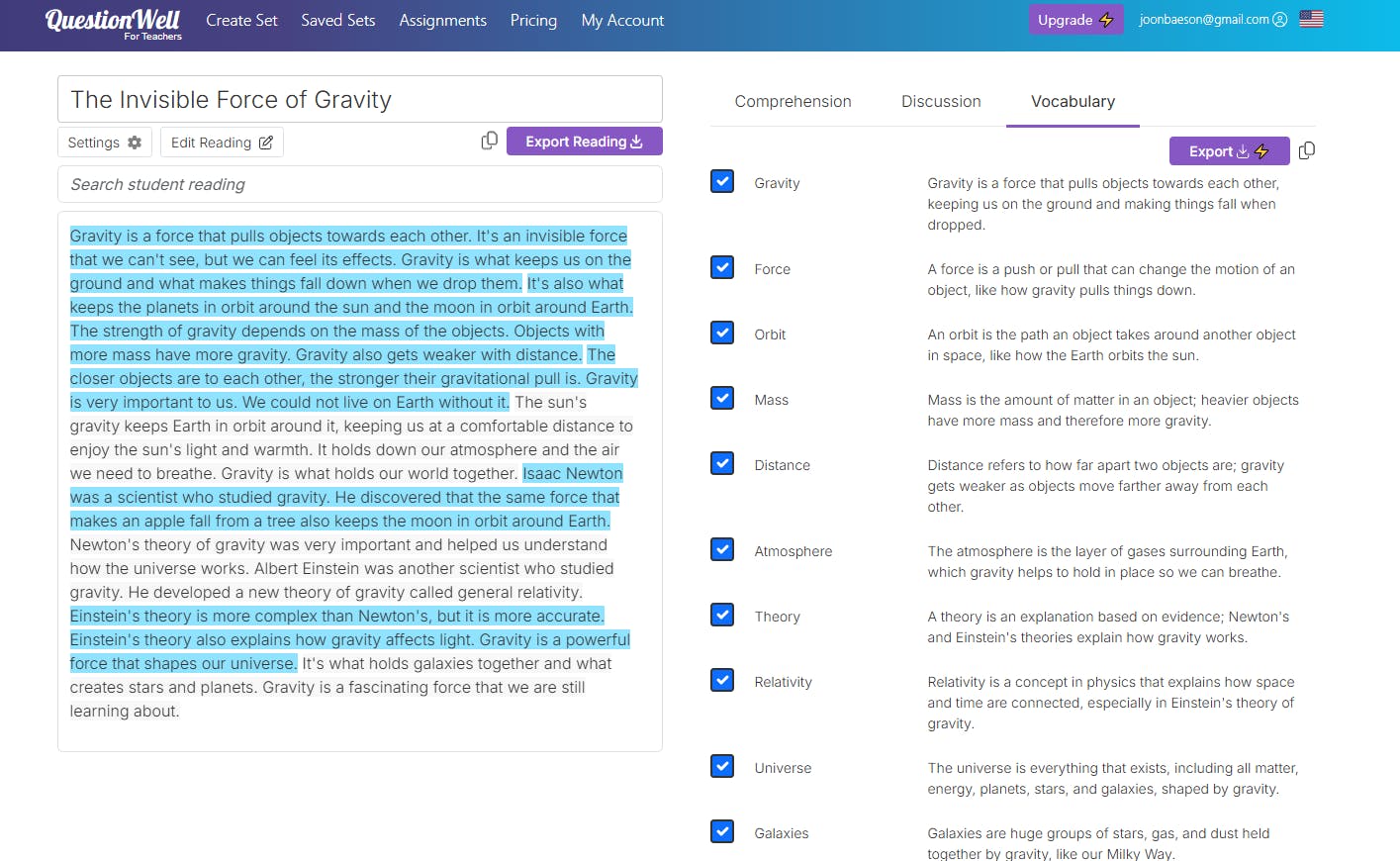Open Settings with the gear icon
Image resolution: width=1400 pixels, height=861 pixels.
(x=105, y=143)
